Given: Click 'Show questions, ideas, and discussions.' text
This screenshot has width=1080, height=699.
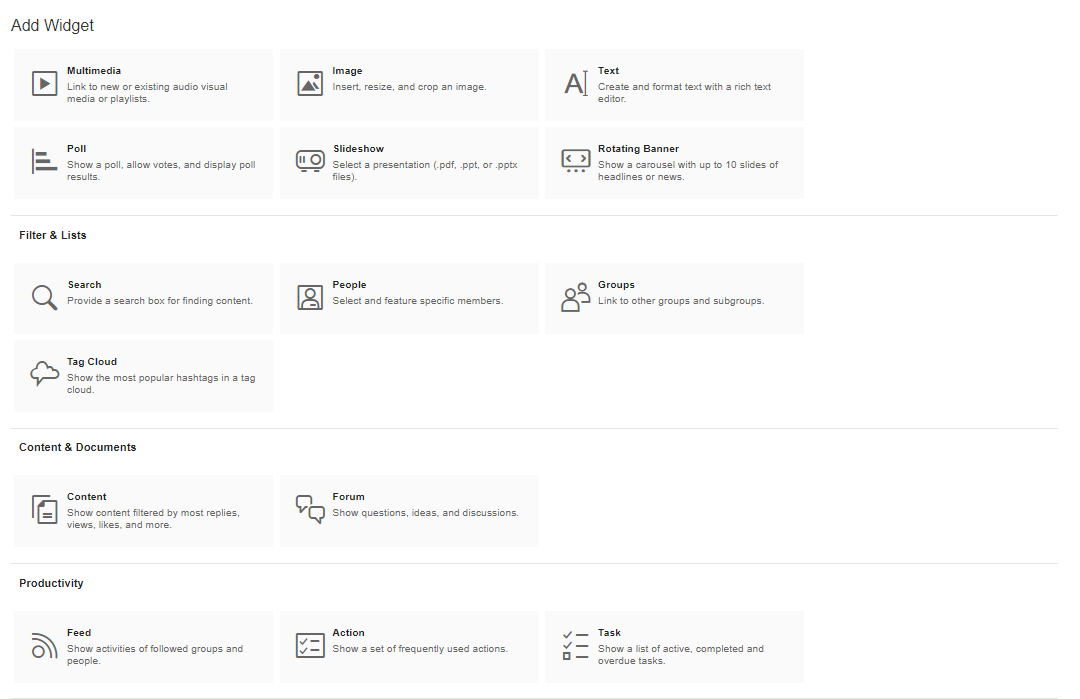Looking at the screenshot, I should 425,514.
